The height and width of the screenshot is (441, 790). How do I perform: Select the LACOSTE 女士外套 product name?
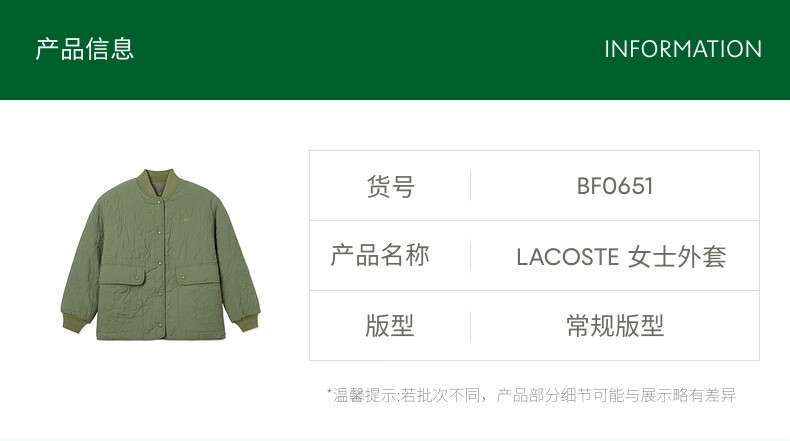pos(621,257)
